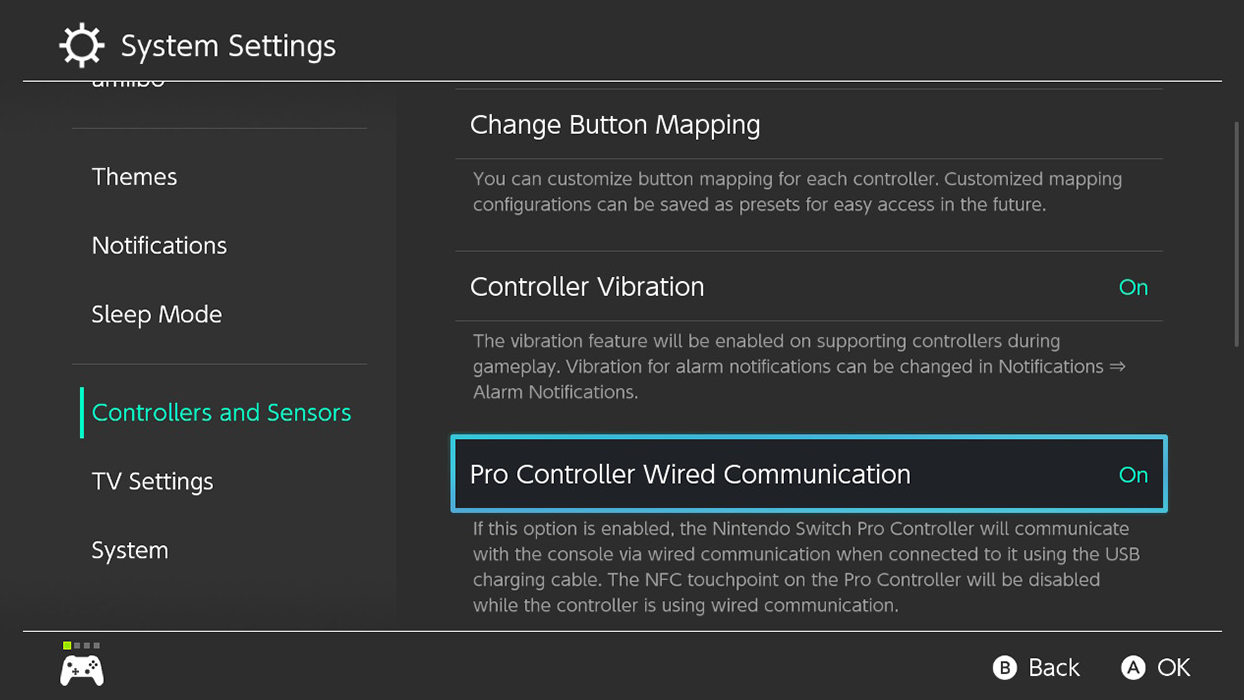The width and height of the screenshot is (1244, 700).
Task: Open Change Button Mapping
Action: coord(615,125)
